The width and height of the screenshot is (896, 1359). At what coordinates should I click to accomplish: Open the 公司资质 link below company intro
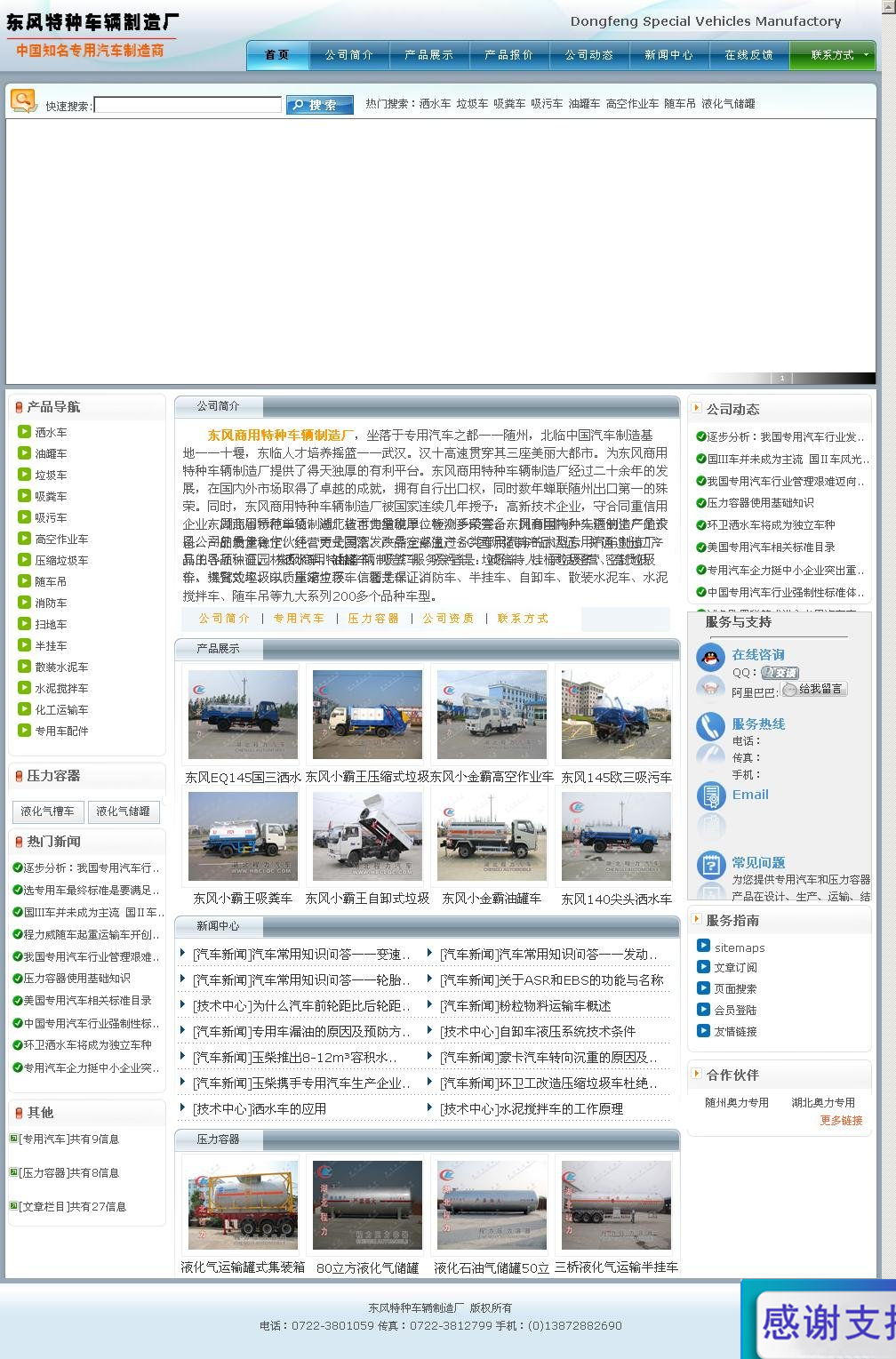coord(448,619)
